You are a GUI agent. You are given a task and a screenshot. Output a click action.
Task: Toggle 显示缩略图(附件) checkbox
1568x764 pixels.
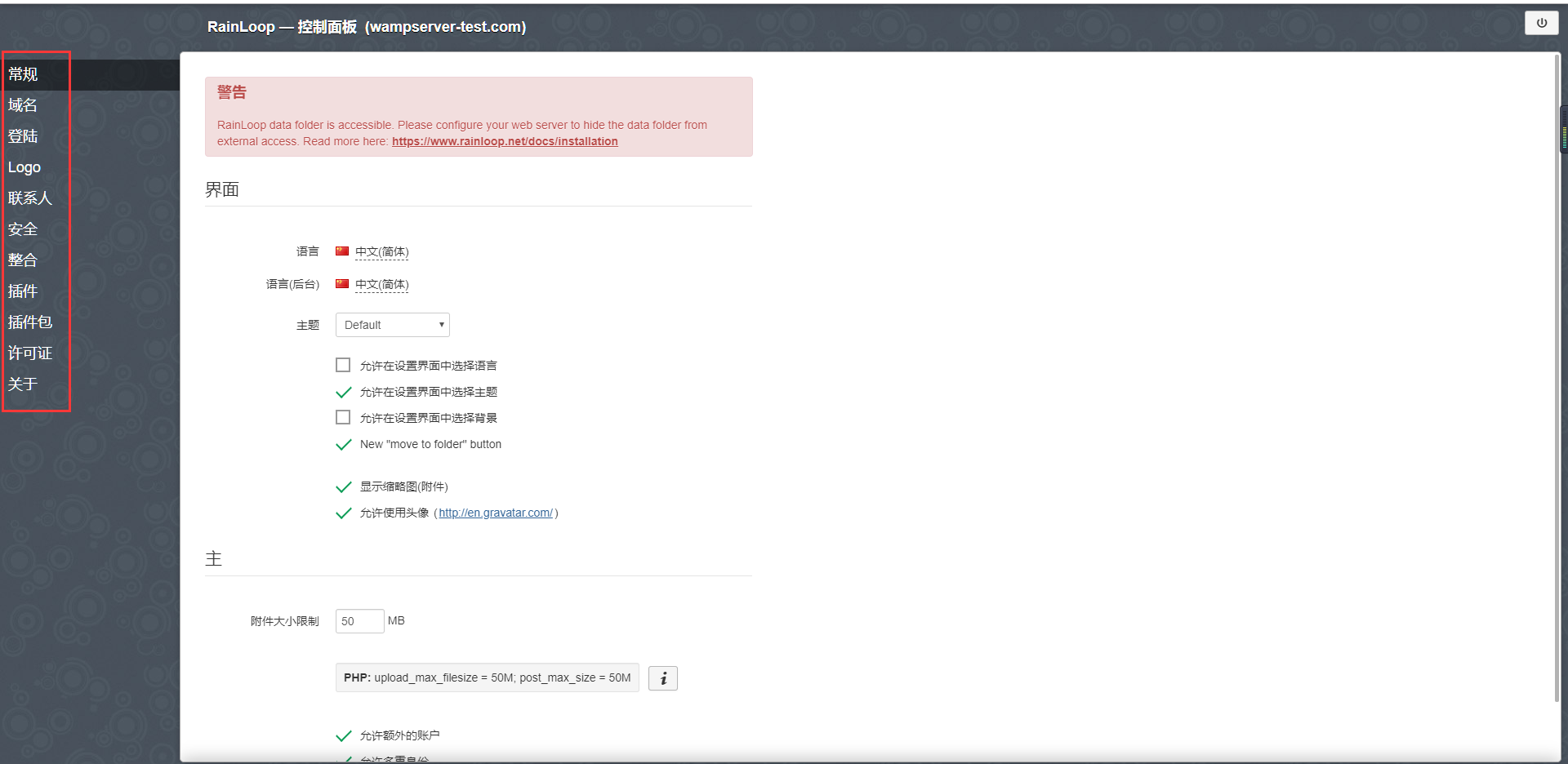tap(343, 486)
